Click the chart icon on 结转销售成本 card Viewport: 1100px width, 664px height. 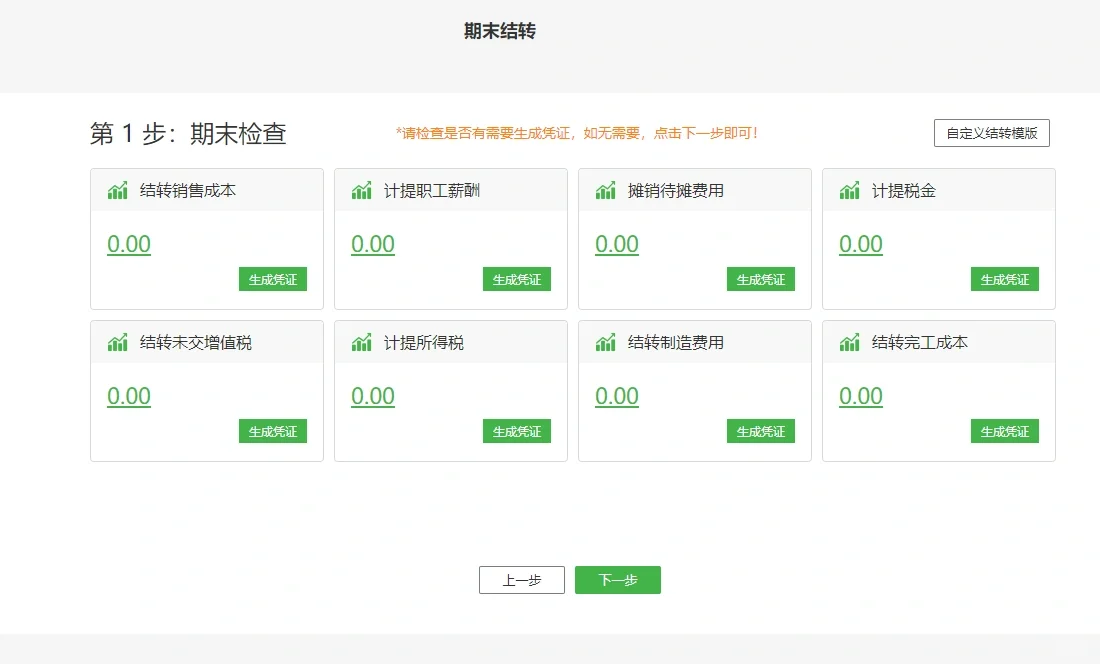117,189
